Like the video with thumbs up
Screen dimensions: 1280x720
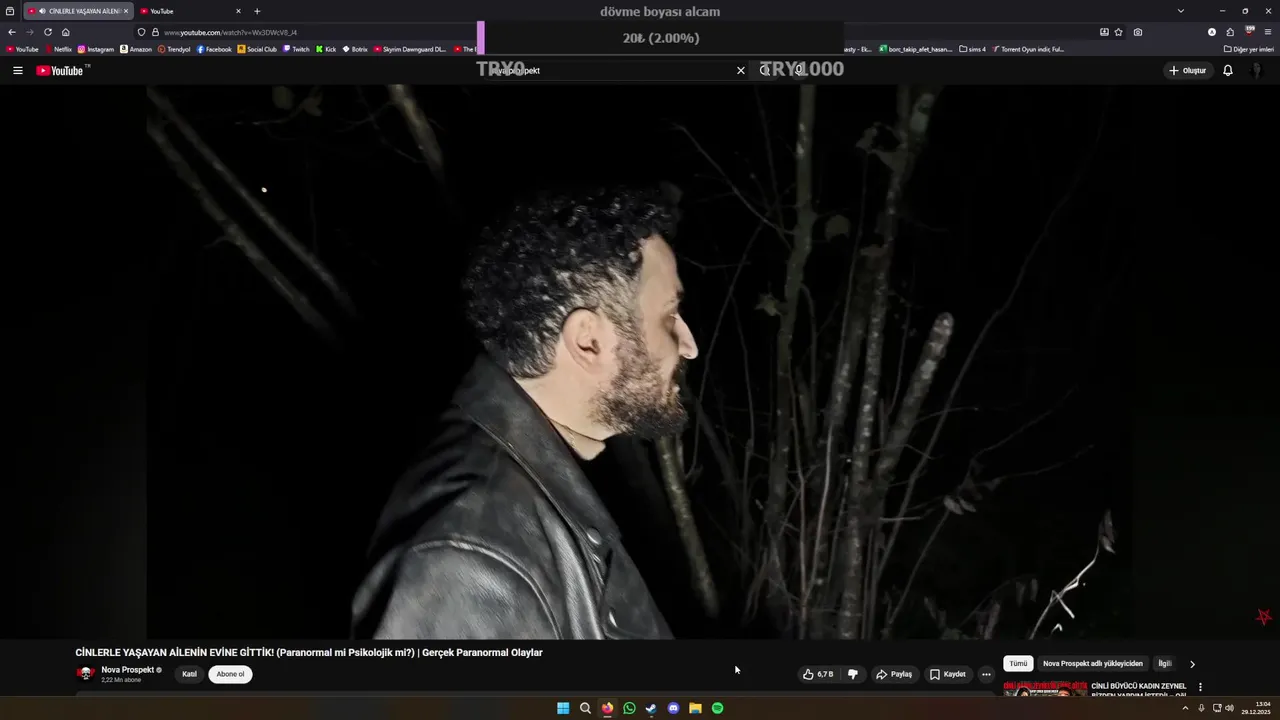tap(818, 674)
